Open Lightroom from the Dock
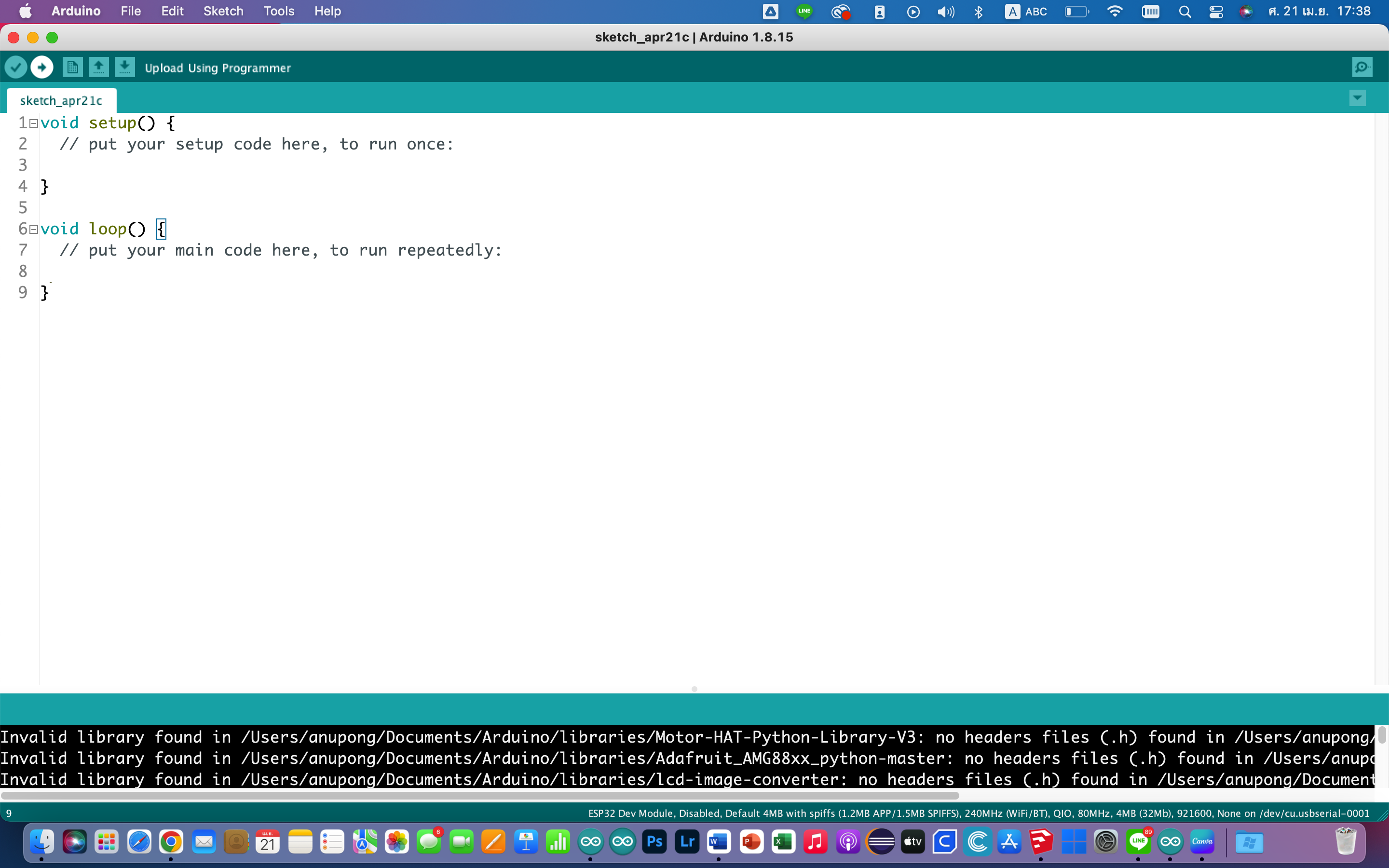This screenshot has width=1389, height=868. 687,842
